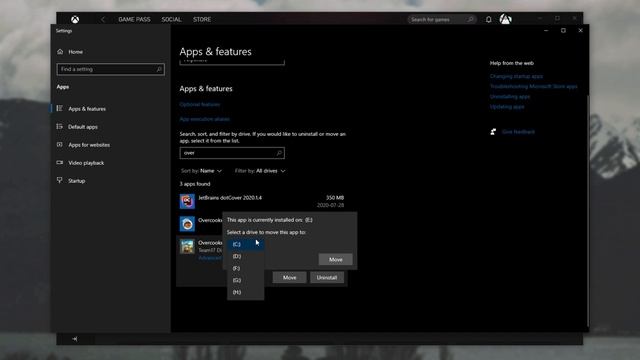This screenshot has width=640, height=360.
Task: Open GAME PASS tab in Xbox app
Action: point(134,19)
